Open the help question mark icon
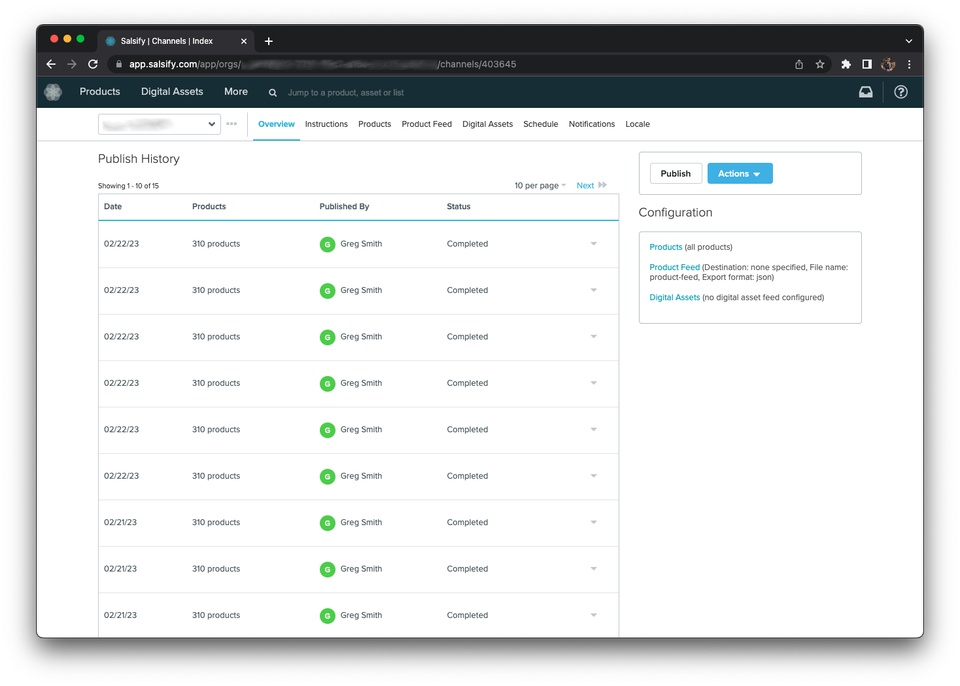This screenshot has height=686, width=960. [x=901, y=92]
